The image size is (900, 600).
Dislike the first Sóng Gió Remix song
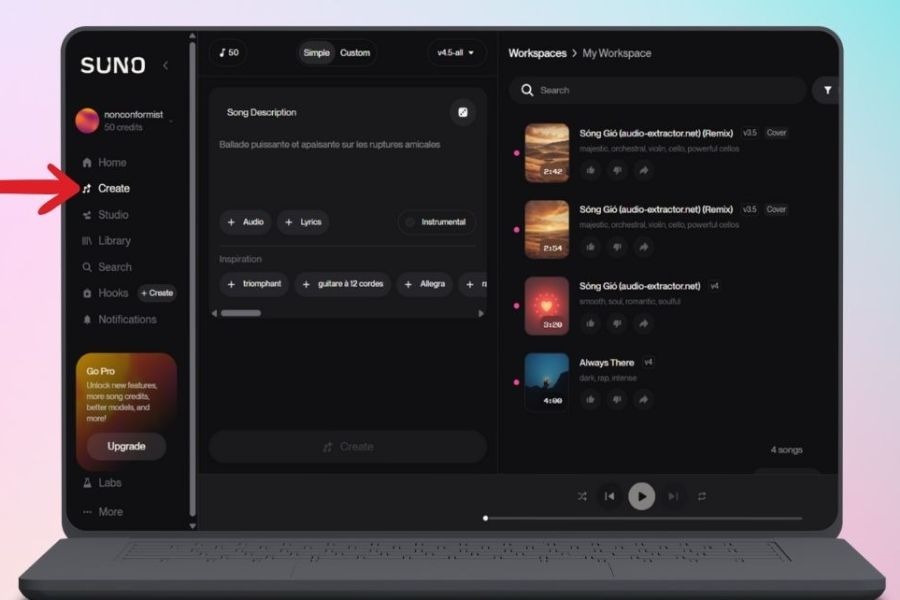(x=617, y=171)
